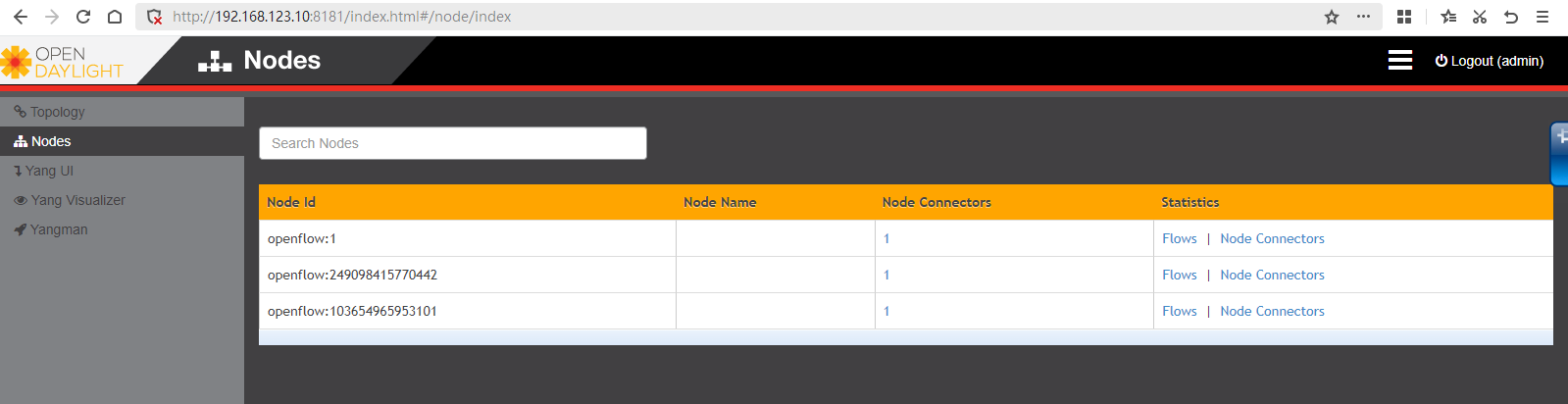Open the hamburger menu beside Logout

pos(1400,60)
